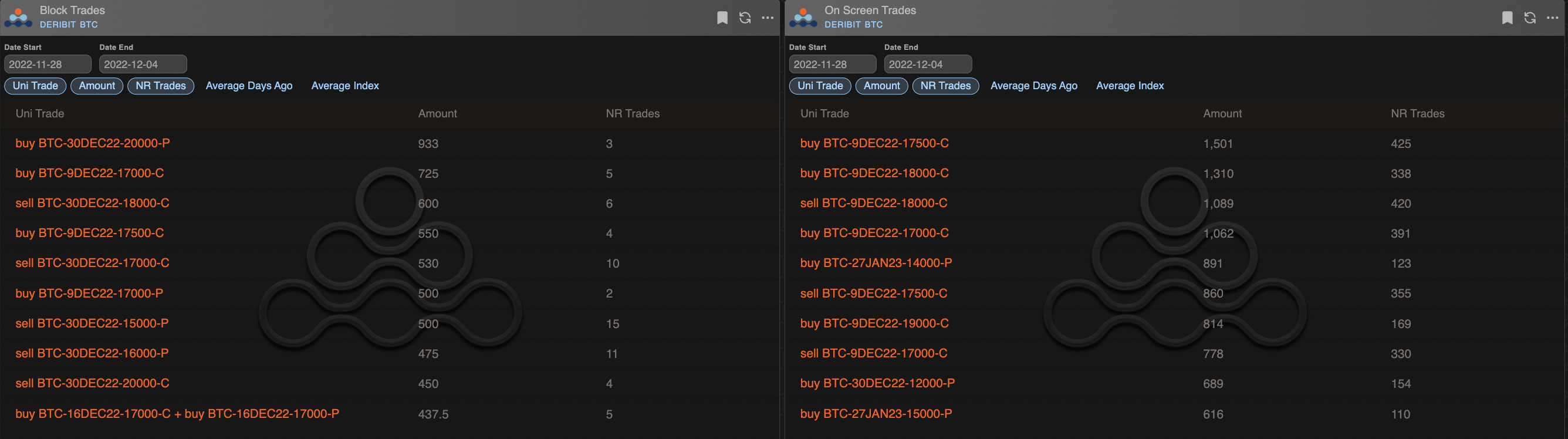The width and height of the screenshot is (1568, 439).
Task: Open the On Screen Trades more options menu
Action: click(1552, 18)
